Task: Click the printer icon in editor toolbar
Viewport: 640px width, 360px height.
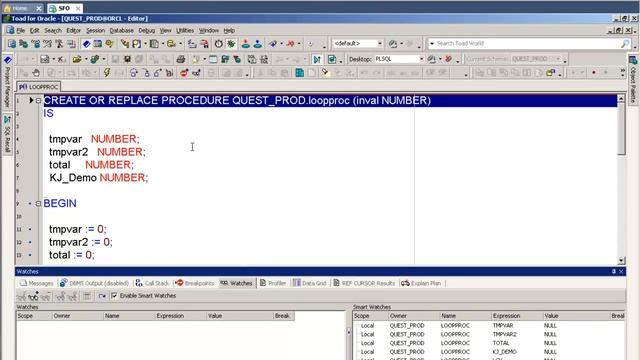Action: pyautogui.click(x=181, y=60)
